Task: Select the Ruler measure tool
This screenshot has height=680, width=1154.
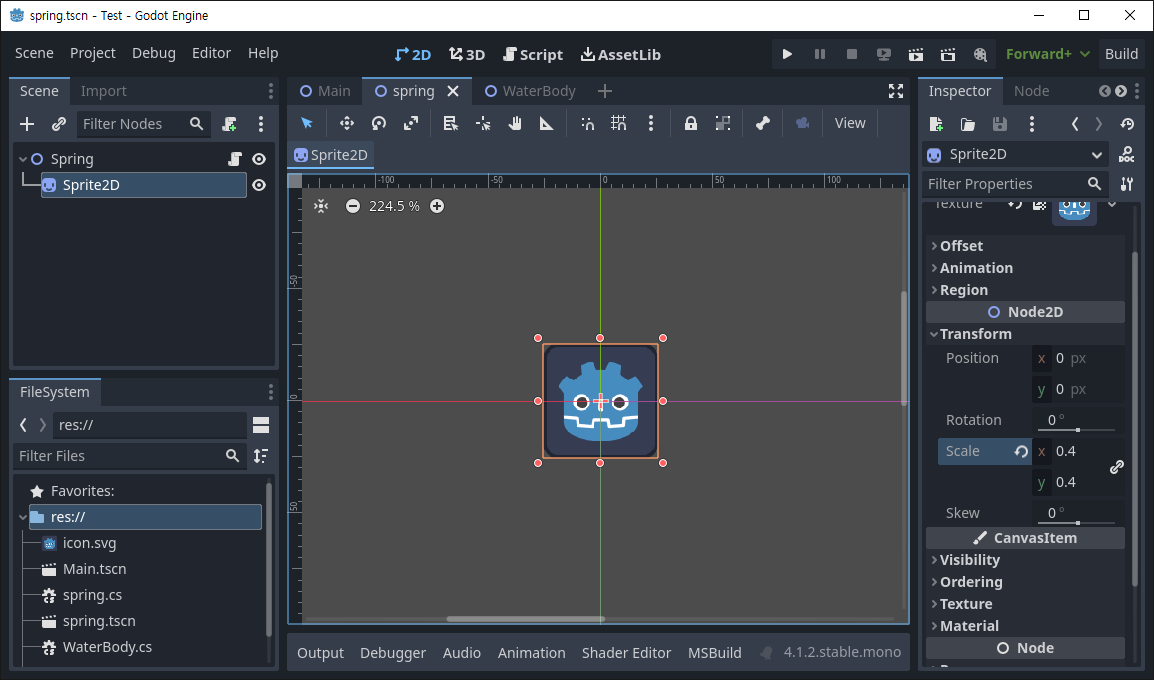Action: 547,123
